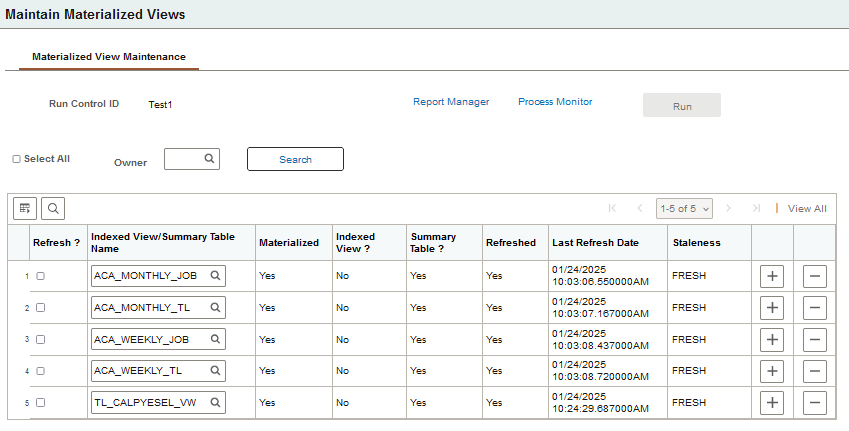This screenshot has width=849, height=431.
Task: Check Refresh box for ACA_WEEKLY_JOB
Action: tap(40, 339)
